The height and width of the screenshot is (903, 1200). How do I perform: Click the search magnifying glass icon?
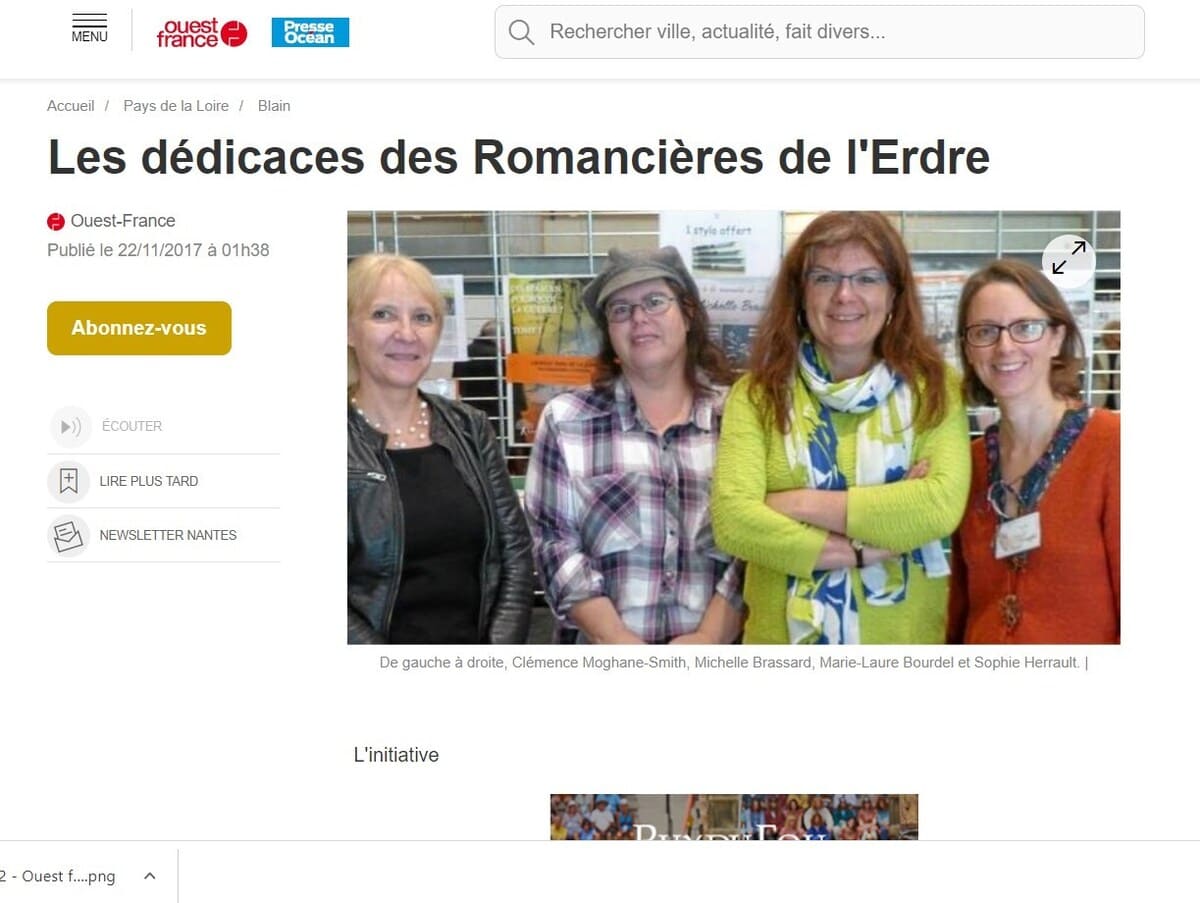click(521, 32)
